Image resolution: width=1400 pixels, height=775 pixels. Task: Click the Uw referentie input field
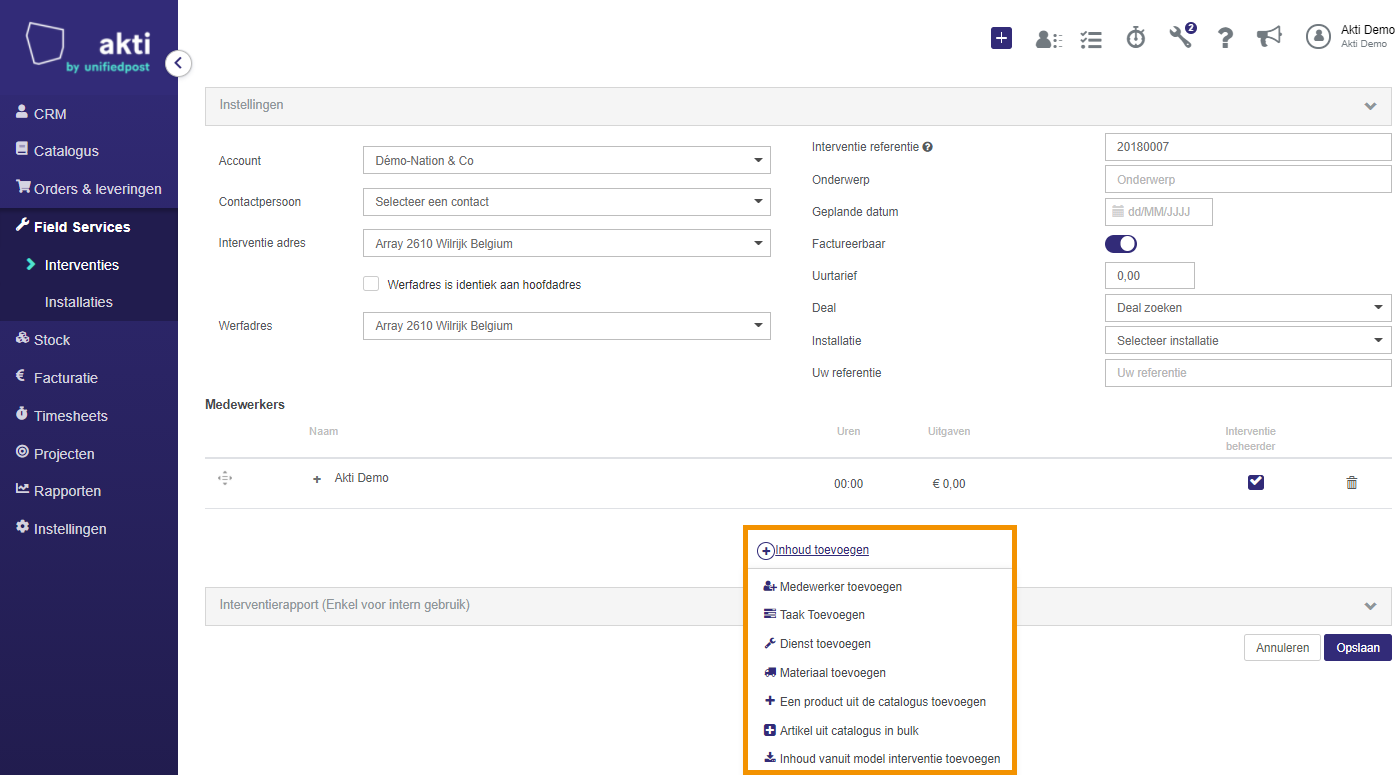coord(1248,373)
